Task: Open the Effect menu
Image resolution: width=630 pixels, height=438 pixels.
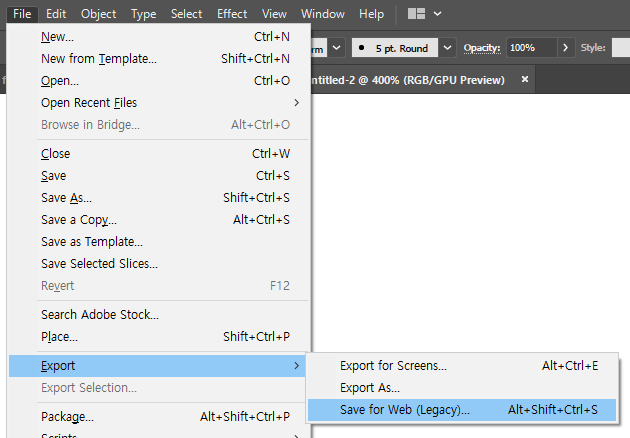Action: click(x=232, y=14)
